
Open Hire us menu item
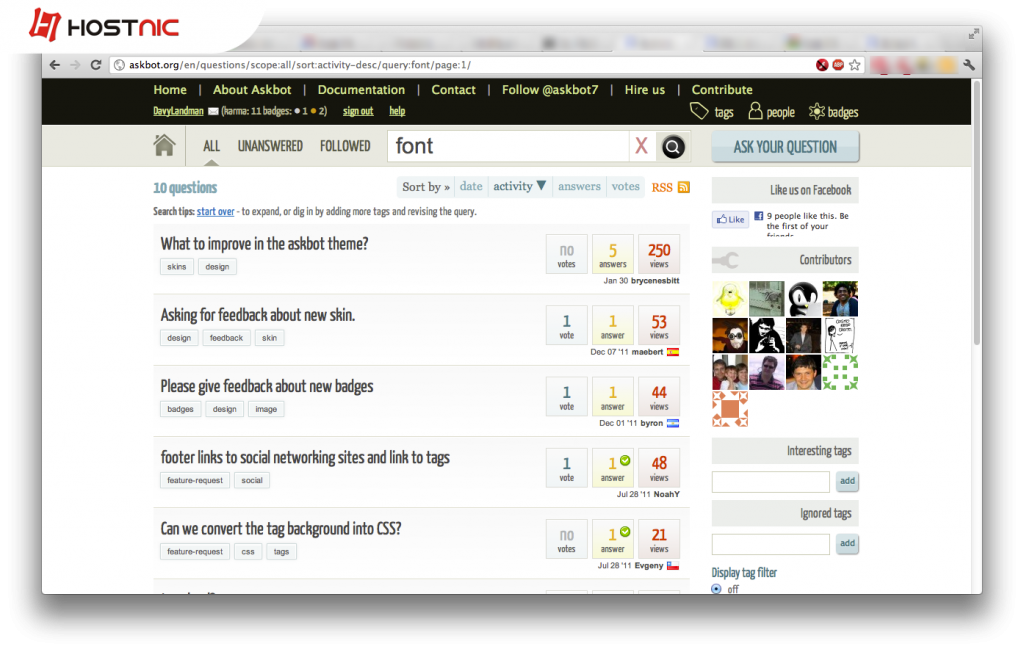645,90
